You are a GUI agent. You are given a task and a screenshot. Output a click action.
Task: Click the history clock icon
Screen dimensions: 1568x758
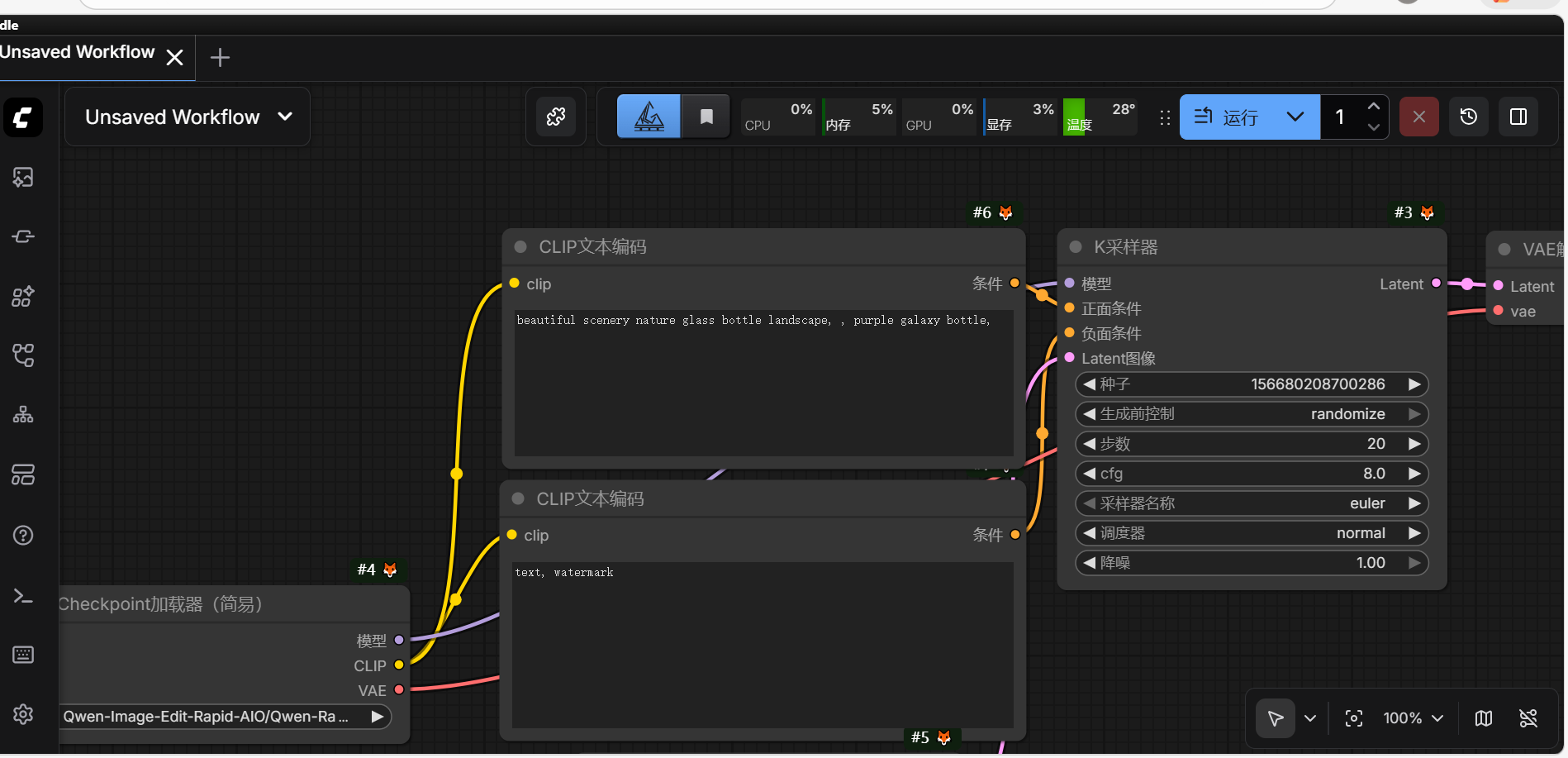1468,117
